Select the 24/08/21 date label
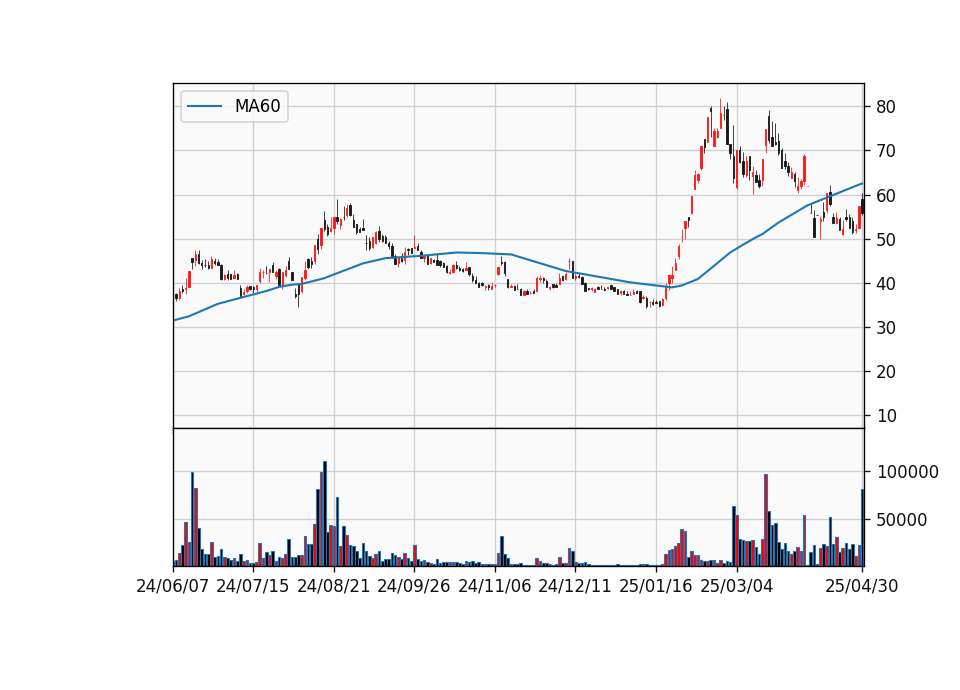960x690 pixels. click(334, 586)
